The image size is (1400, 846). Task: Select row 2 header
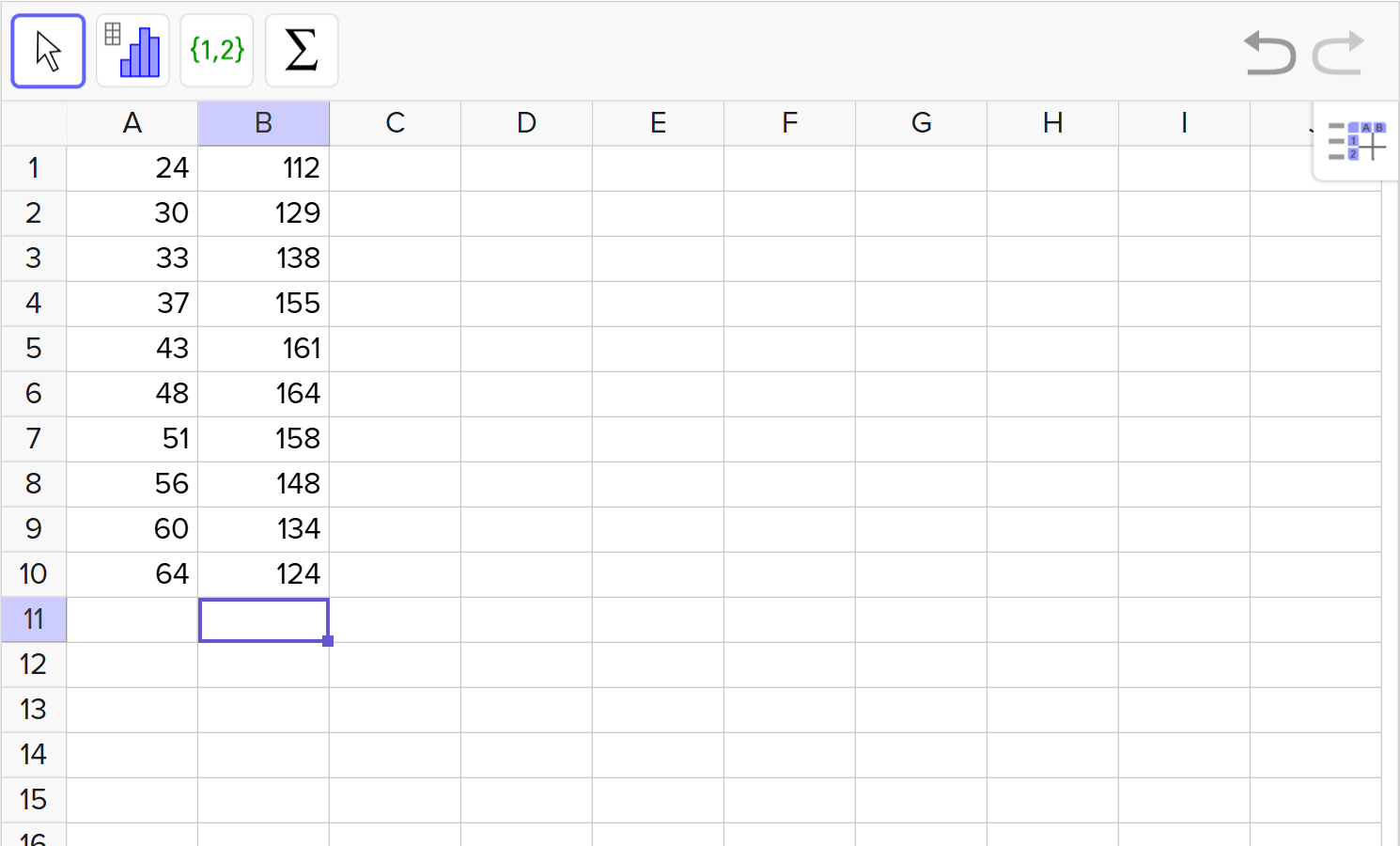click(34, 213)
